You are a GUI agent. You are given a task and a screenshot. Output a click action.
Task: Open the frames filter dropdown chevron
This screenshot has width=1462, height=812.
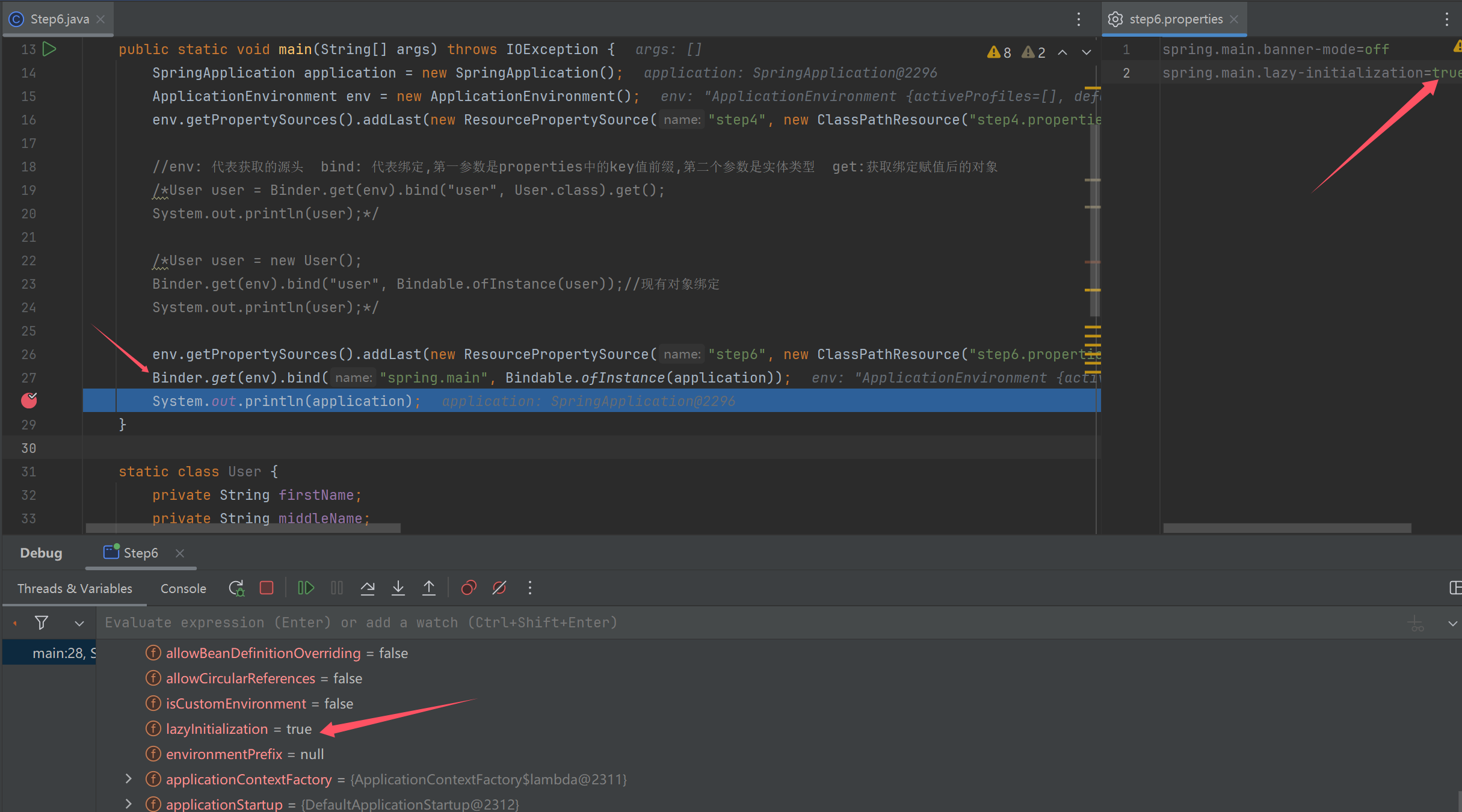click(x=79, y=623)
